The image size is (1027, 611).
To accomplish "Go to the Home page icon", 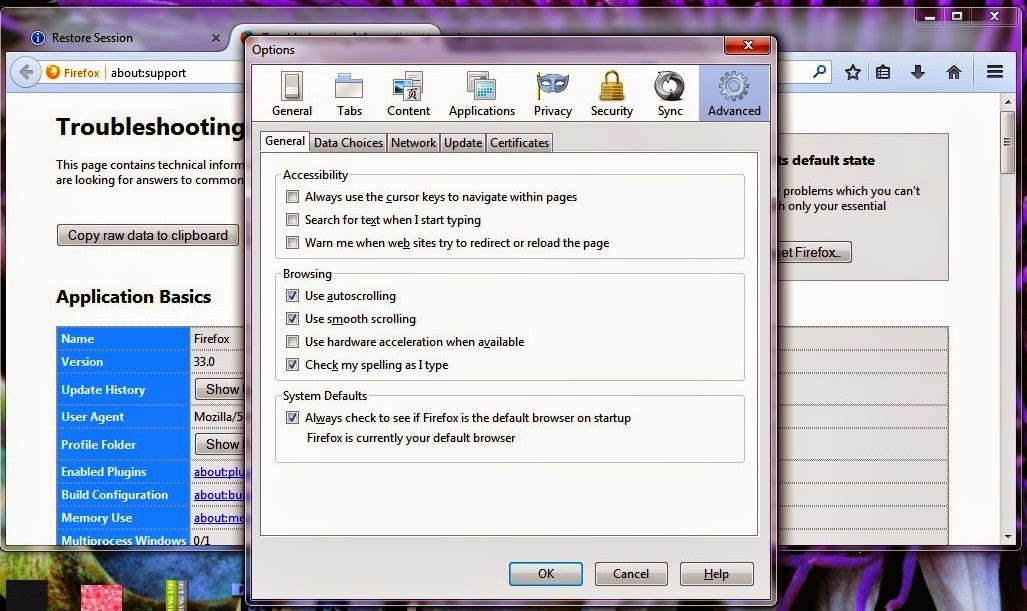I will click(x=954, y=72).
